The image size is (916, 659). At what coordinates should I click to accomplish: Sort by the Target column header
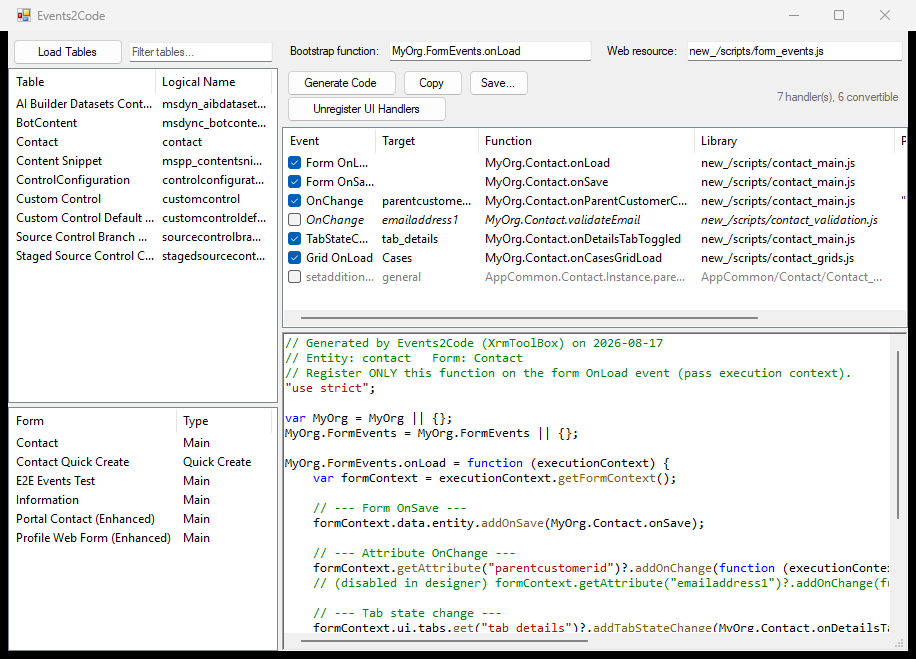[x=426, y=141]
